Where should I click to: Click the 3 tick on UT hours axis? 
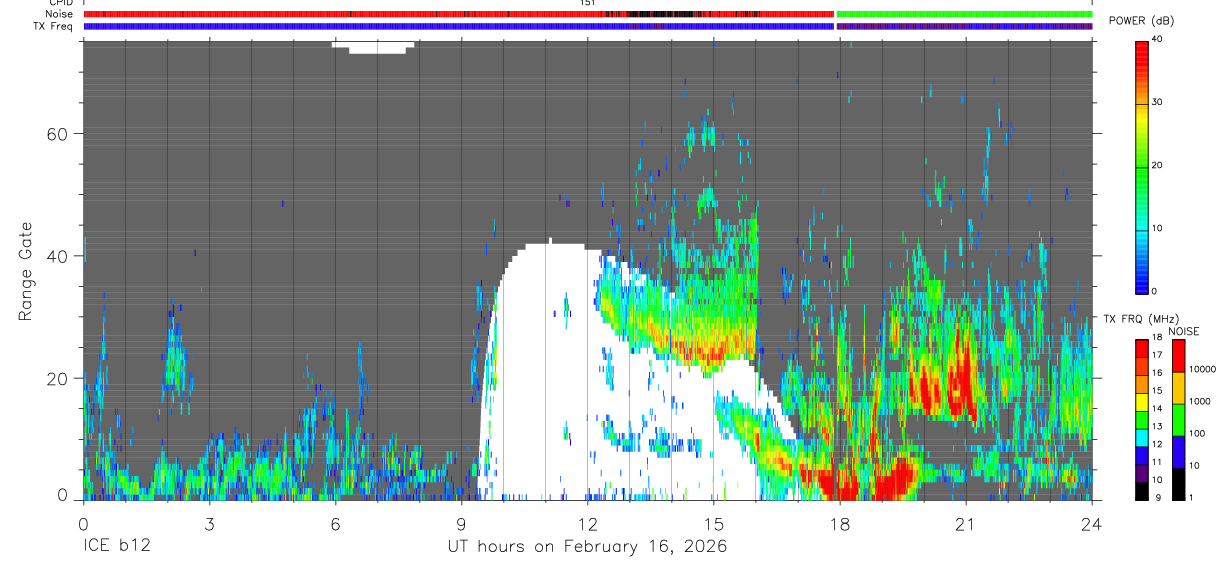coord(209,524)
